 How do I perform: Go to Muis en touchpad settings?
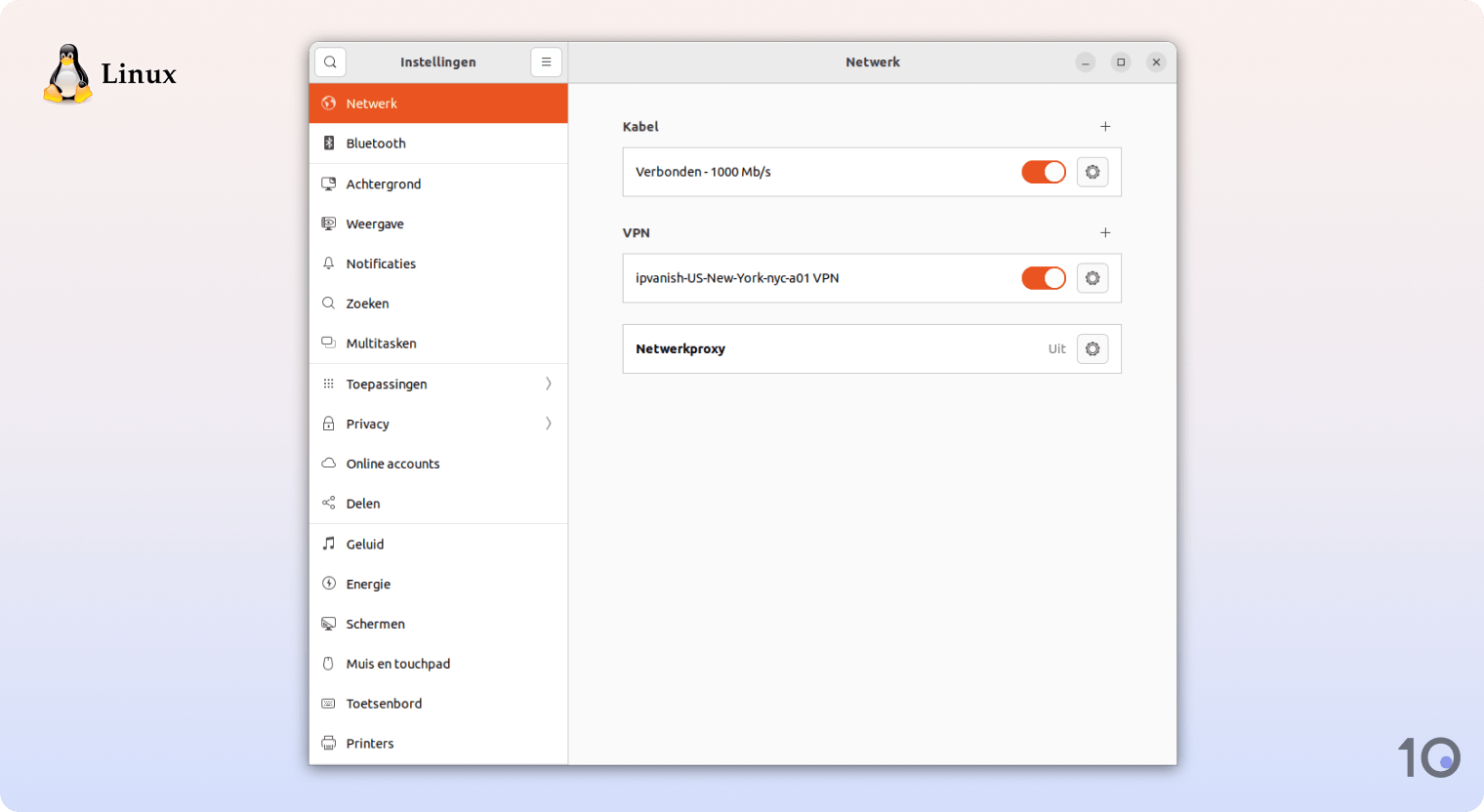coord(438,664)
